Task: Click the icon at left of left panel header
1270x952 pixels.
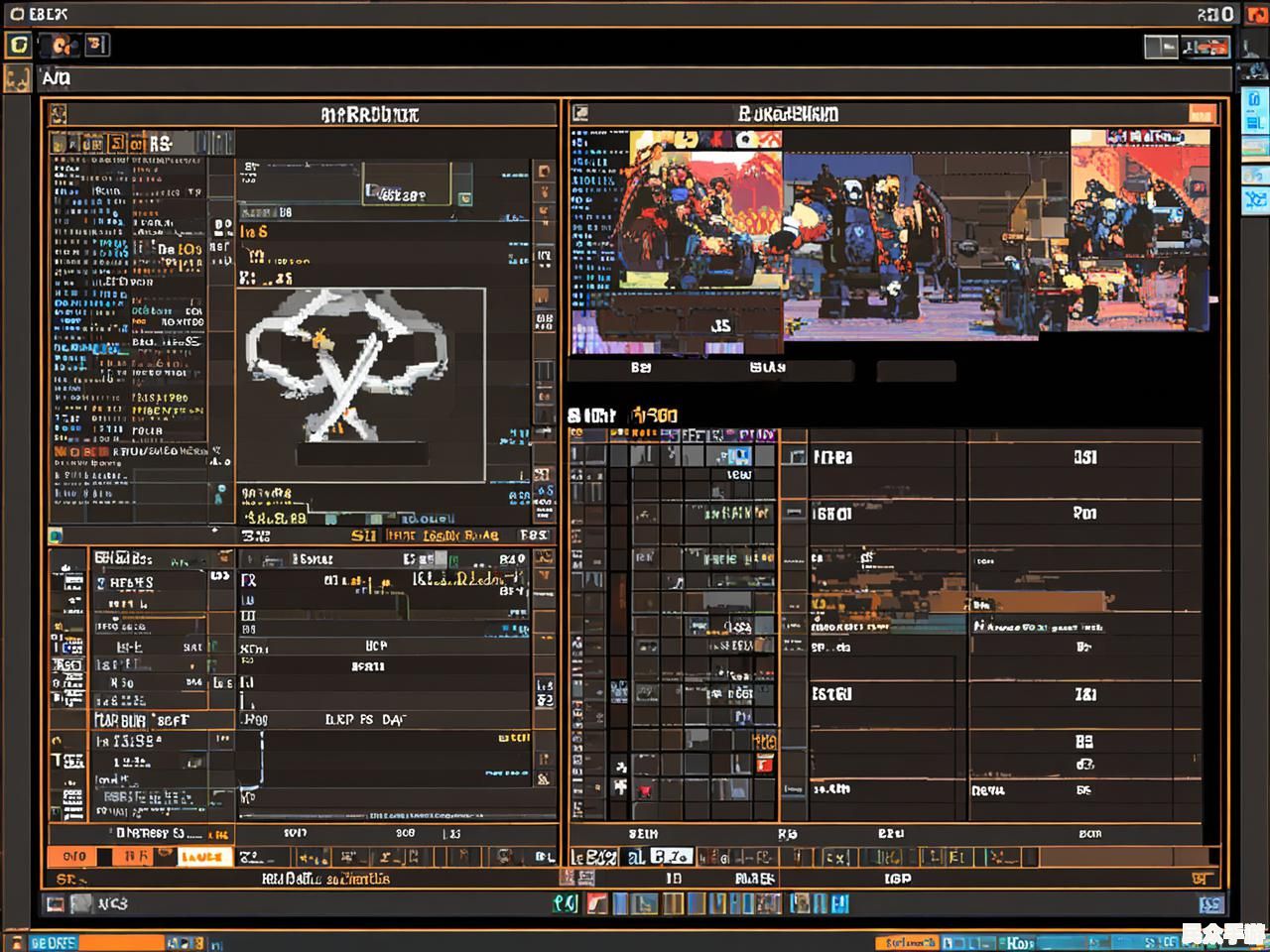Action: coord(59,114)
